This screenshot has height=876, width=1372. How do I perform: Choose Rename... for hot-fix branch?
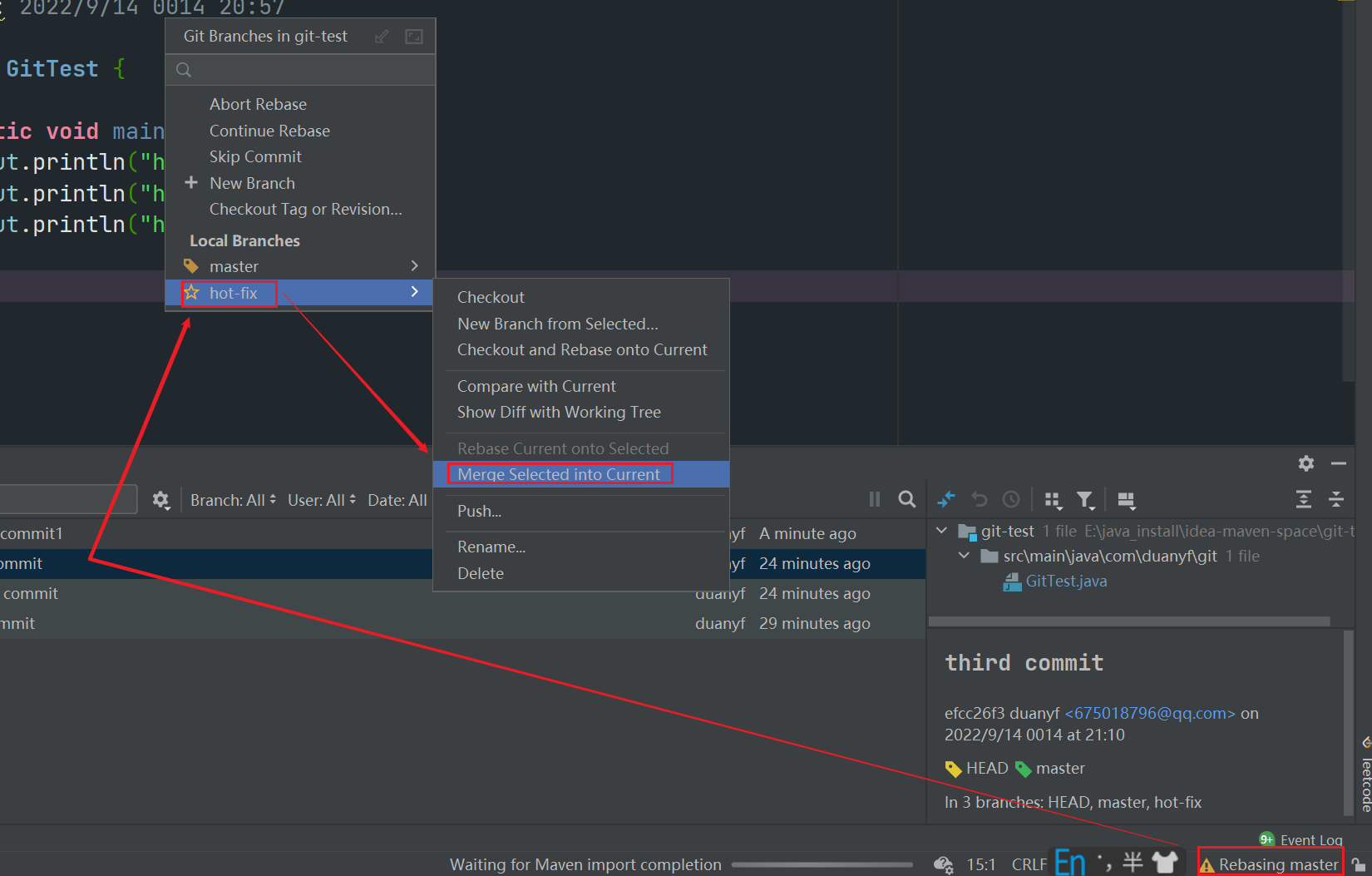pyautogui.click(x=491, y=547)
